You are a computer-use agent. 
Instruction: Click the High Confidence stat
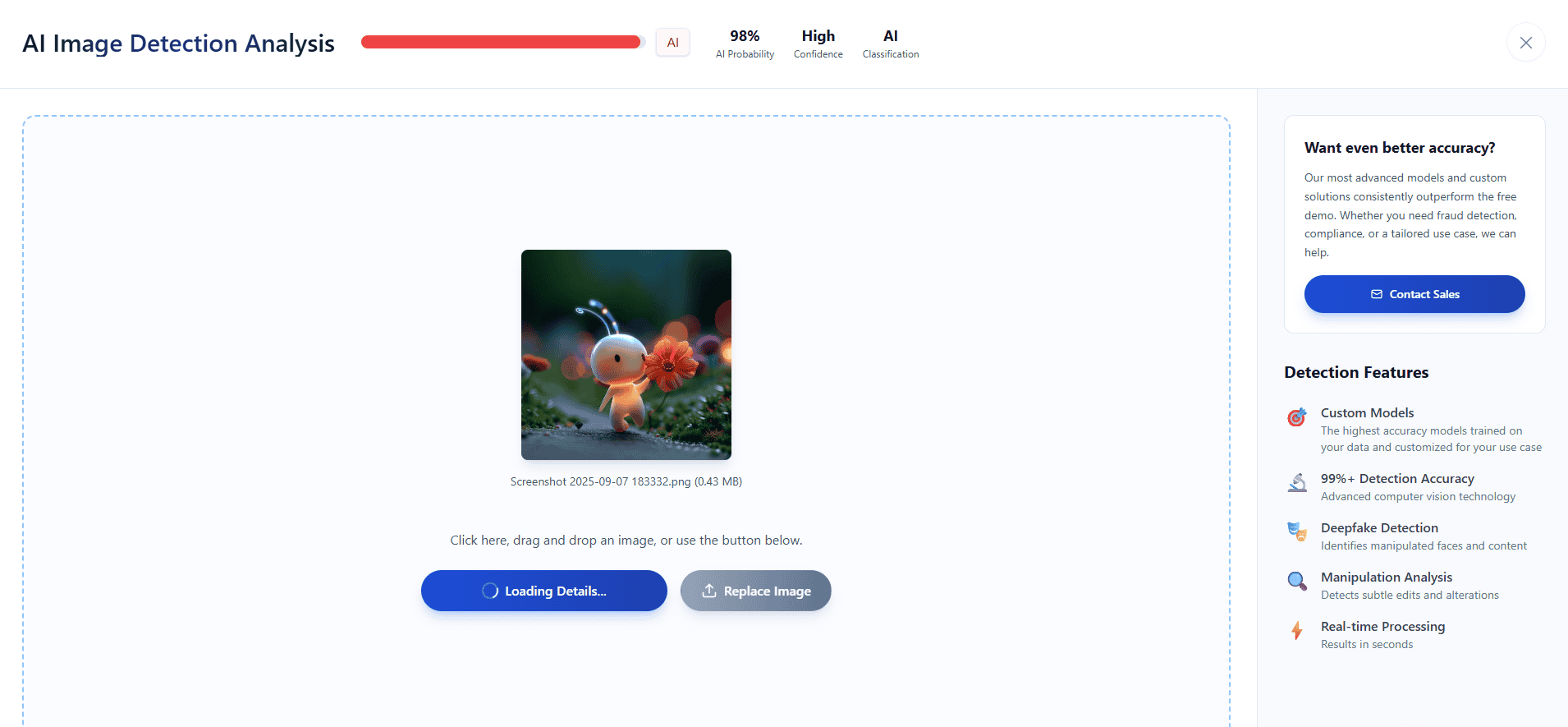click(x=818, y=44)
